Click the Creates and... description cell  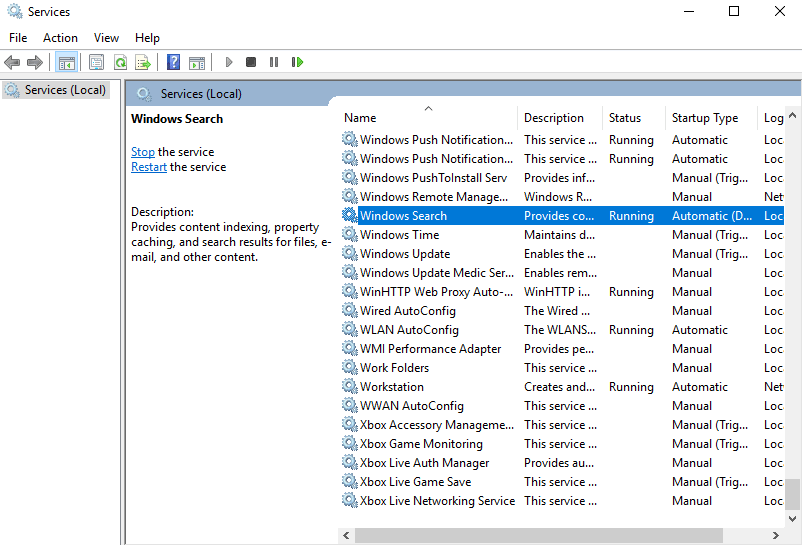(x=559, y=387)
